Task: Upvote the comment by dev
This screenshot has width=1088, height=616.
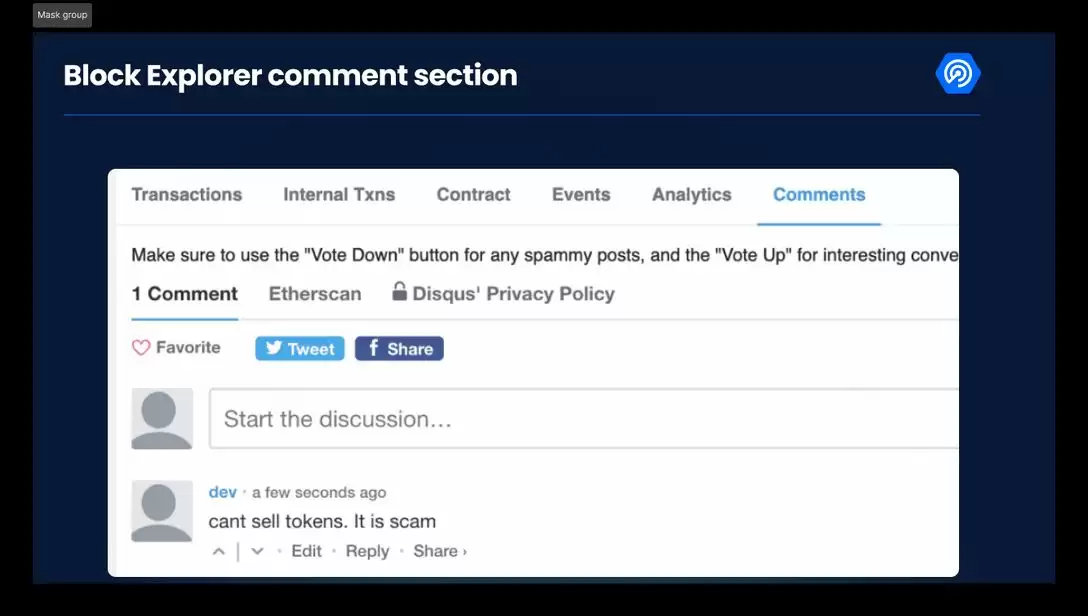Action: (x=219, y=551)
